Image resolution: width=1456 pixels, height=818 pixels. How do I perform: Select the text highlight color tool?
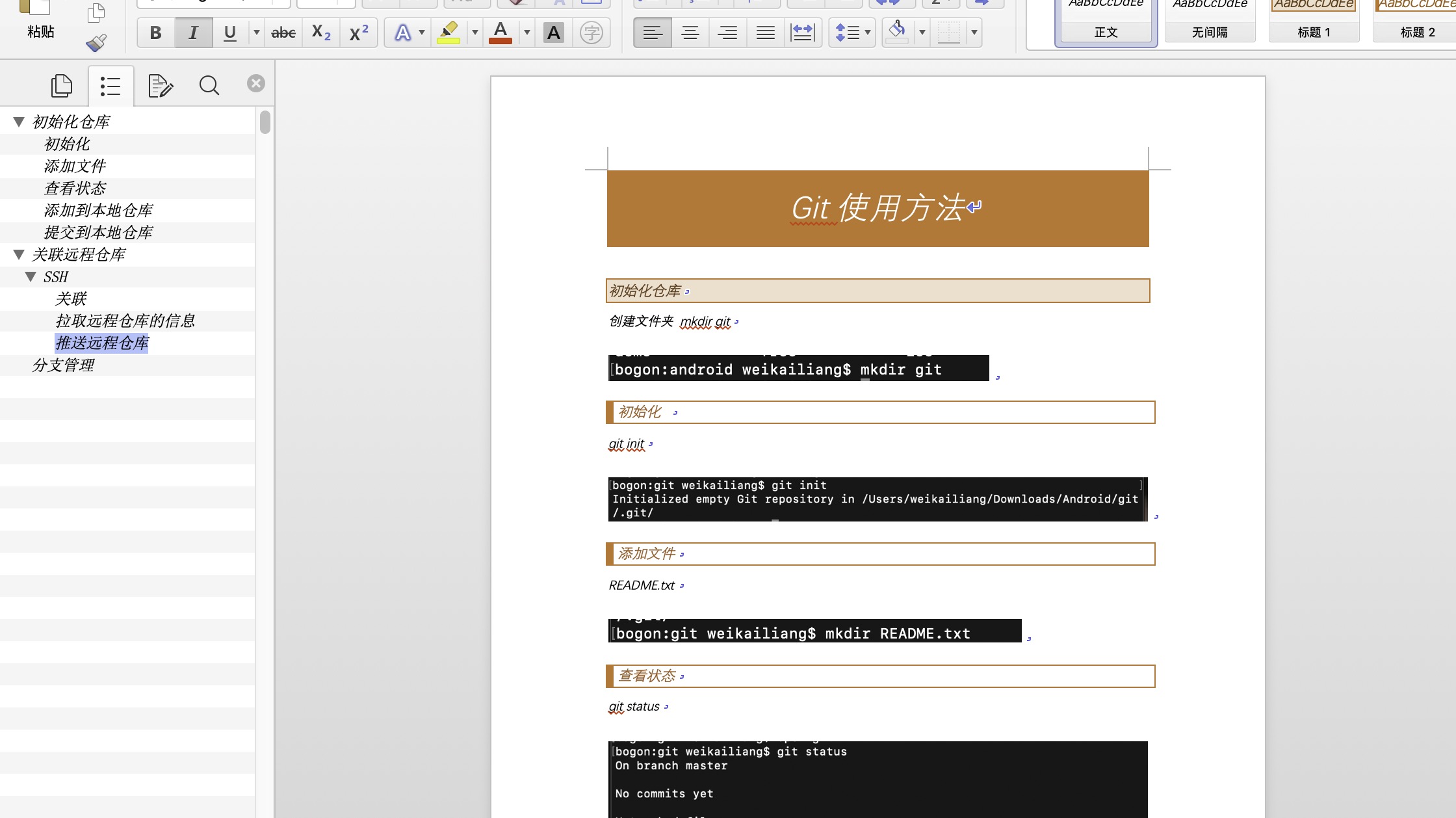click(448, 33)
